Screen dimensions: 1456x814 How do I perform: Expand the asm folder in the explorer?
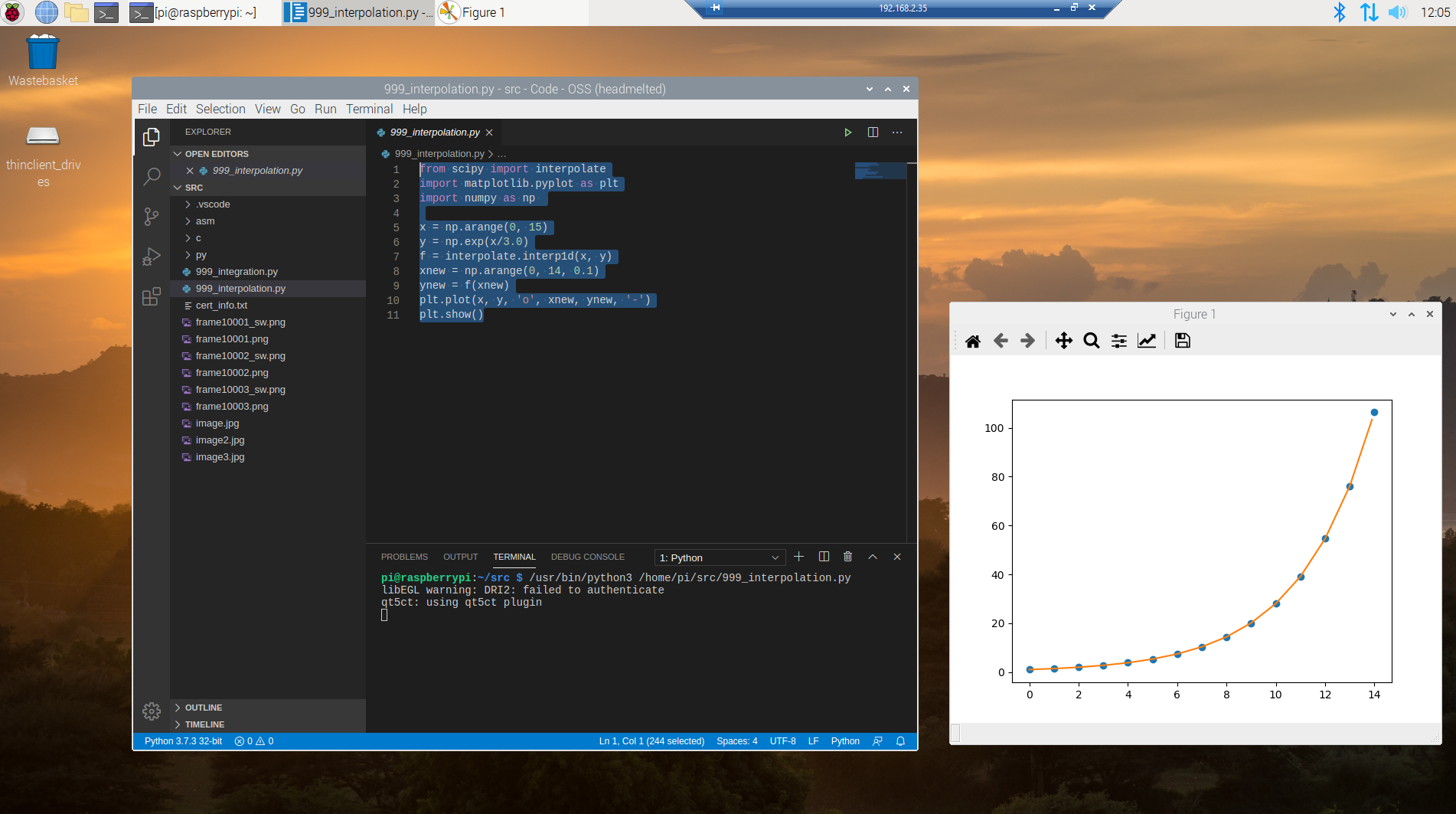coord(205,221)
